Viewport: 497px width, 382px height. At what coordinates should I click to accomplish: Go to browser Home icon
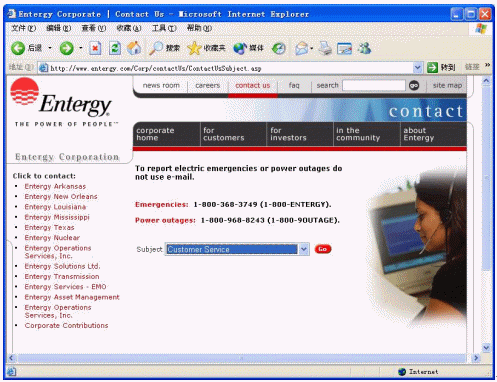pos(134,48)
